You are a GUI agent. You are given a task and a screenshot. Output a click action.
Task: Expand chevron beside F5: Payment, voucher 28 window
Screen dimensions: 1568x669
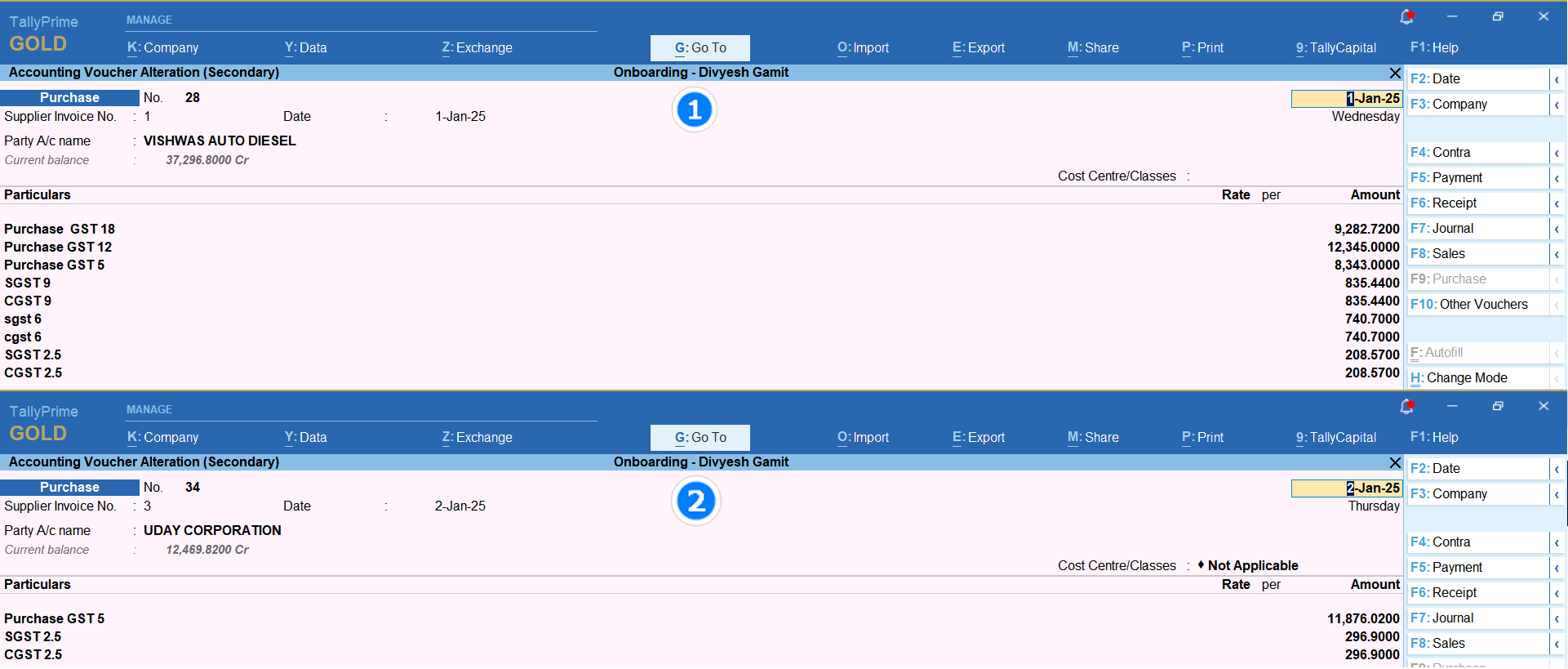point(1557,178)
